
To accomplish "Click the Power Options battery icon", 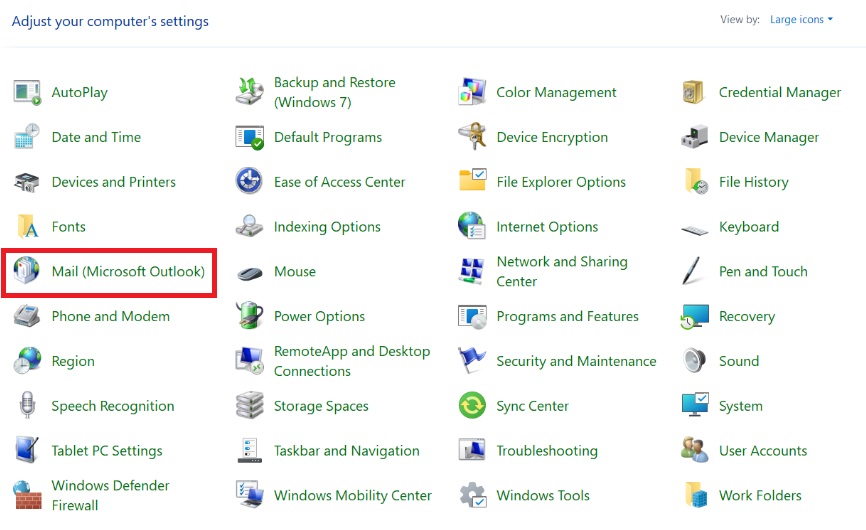I will click(249, 317).
